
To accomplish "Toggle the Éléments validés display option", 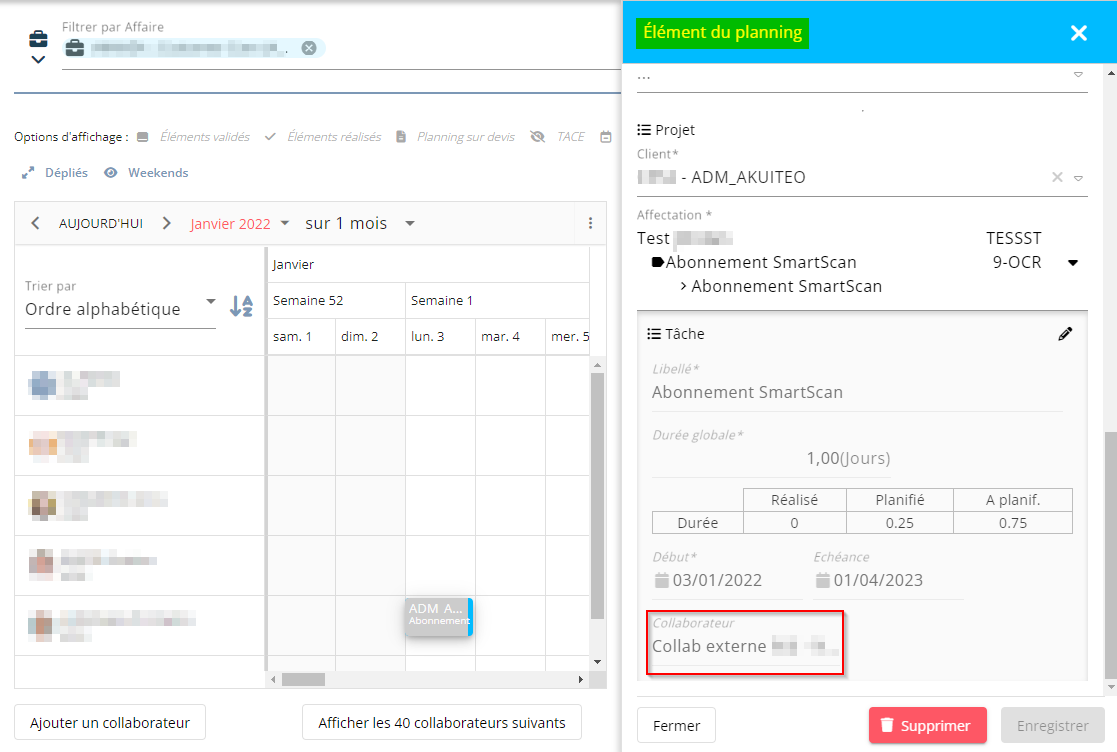I will click(194, 136).
